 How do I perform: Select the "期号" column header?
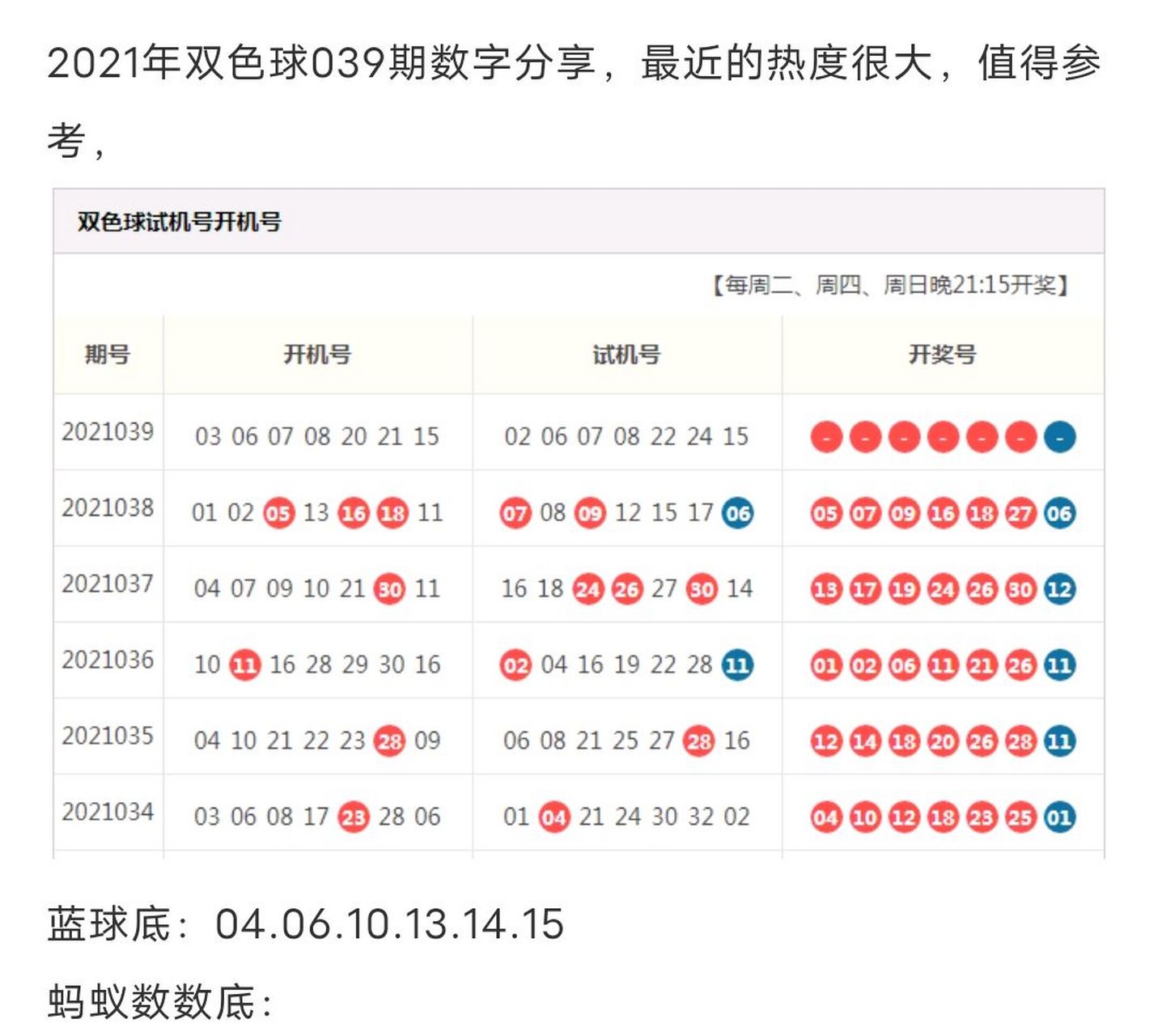point(108,354)
